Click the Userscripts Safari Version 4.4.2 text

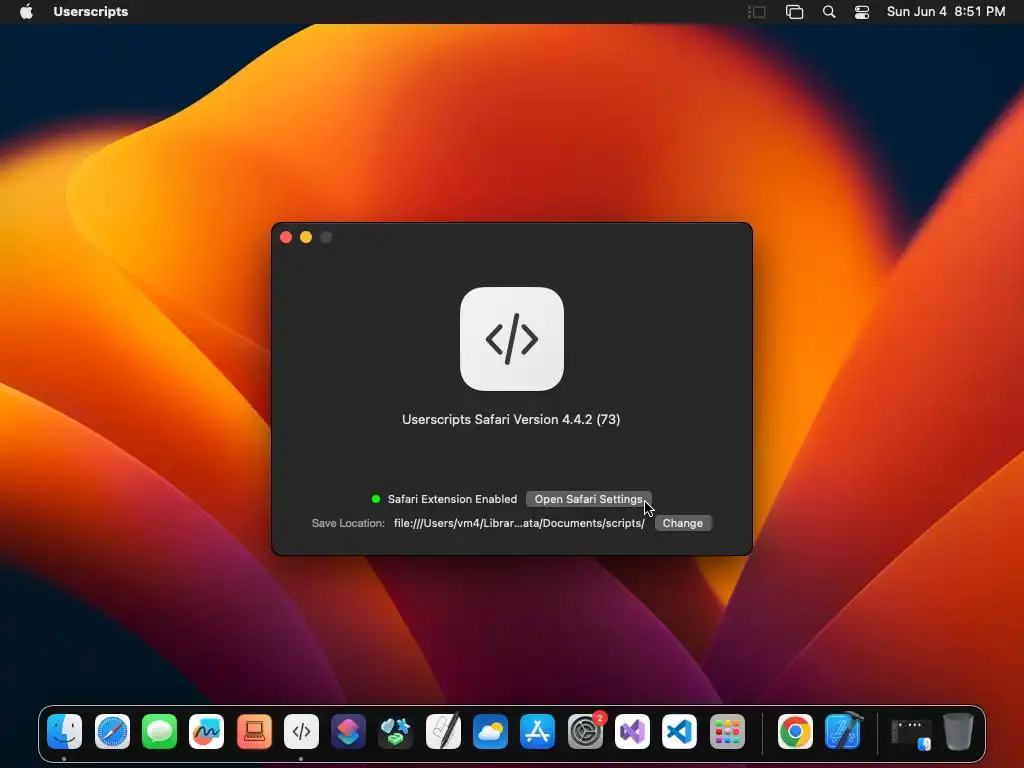pos(511,419)
